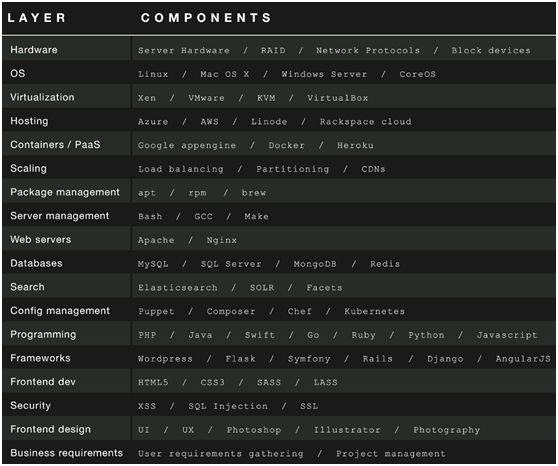Click Load balancing in the Scaling row

coord(181,169)
